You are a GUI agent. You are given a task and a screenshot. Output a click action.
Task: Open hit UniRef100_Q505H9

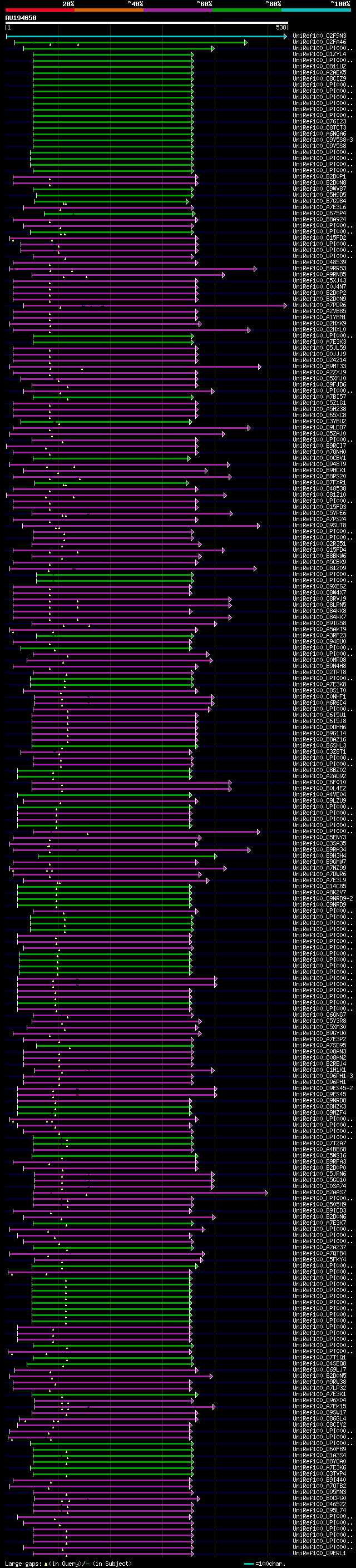click(319, 1205)
